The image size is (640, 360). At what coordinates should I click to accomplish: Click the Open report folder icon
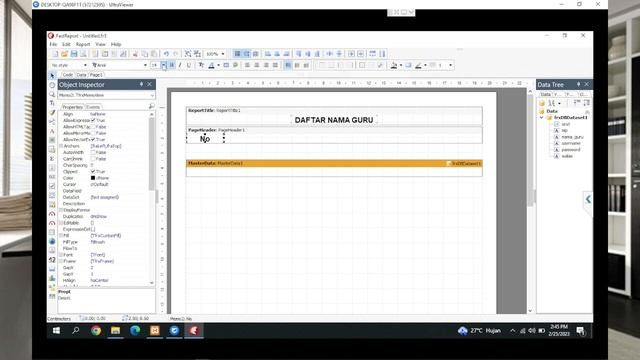(64, 54)
